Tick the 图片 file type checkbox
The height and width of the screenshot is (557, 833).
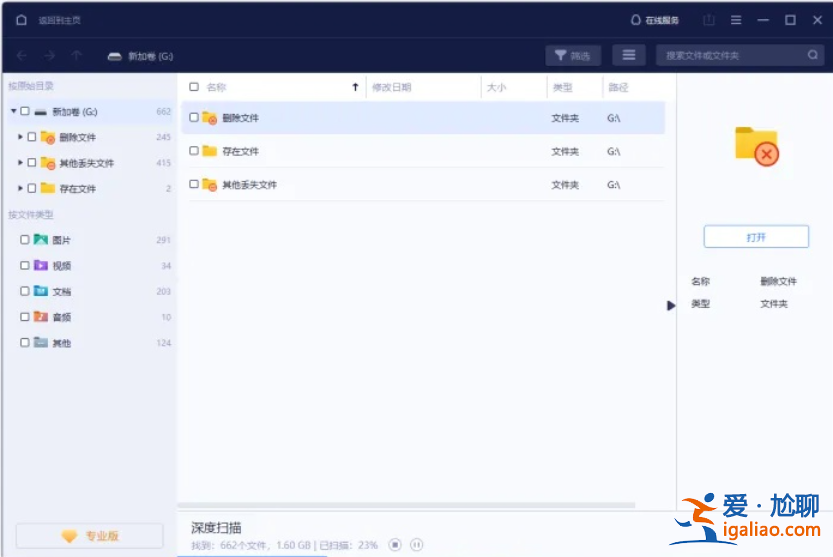24,240
